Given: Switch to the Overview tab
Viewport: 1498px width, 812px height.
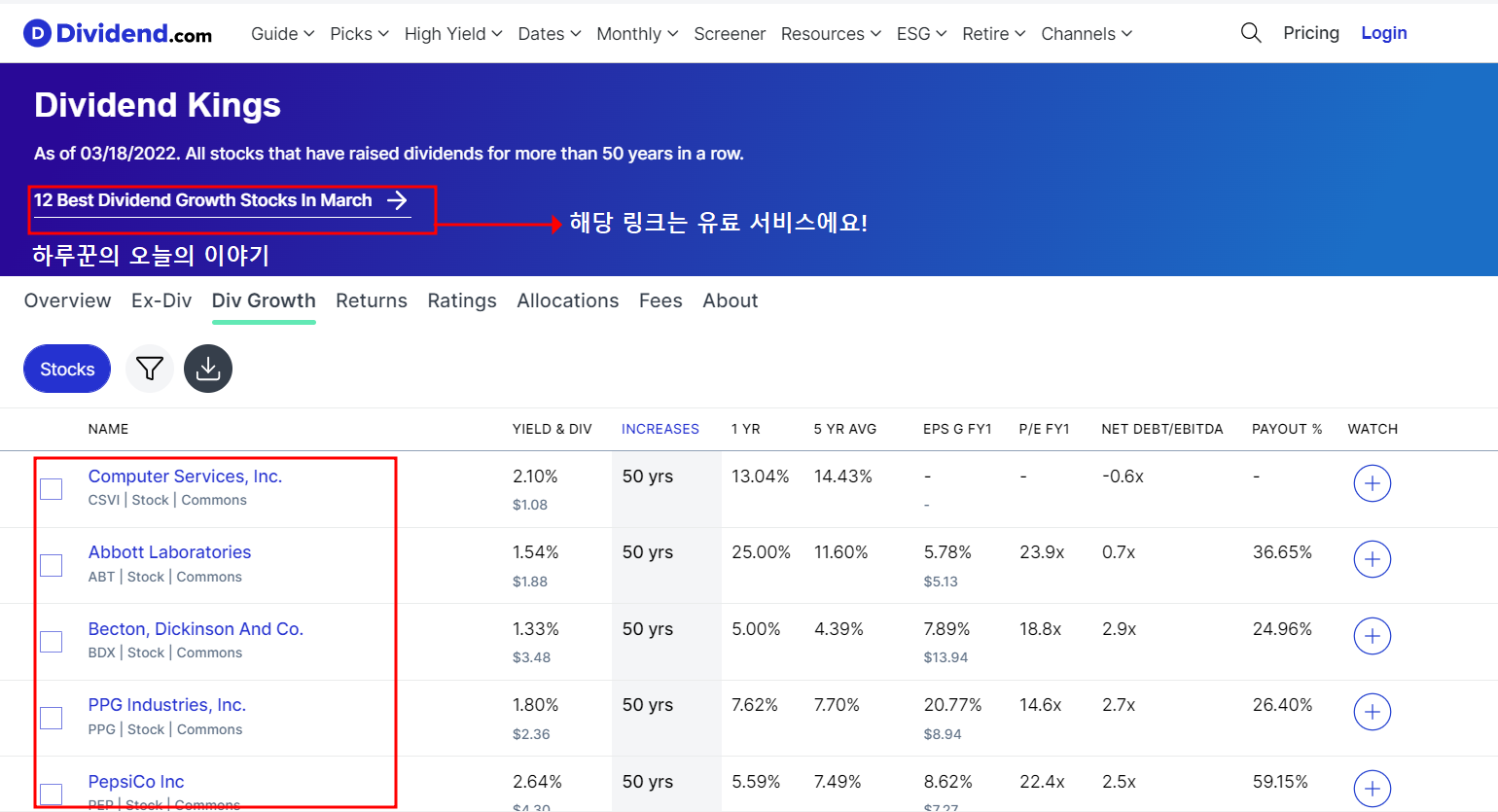Looking at the screenshot, I should [x=68, y=300].
